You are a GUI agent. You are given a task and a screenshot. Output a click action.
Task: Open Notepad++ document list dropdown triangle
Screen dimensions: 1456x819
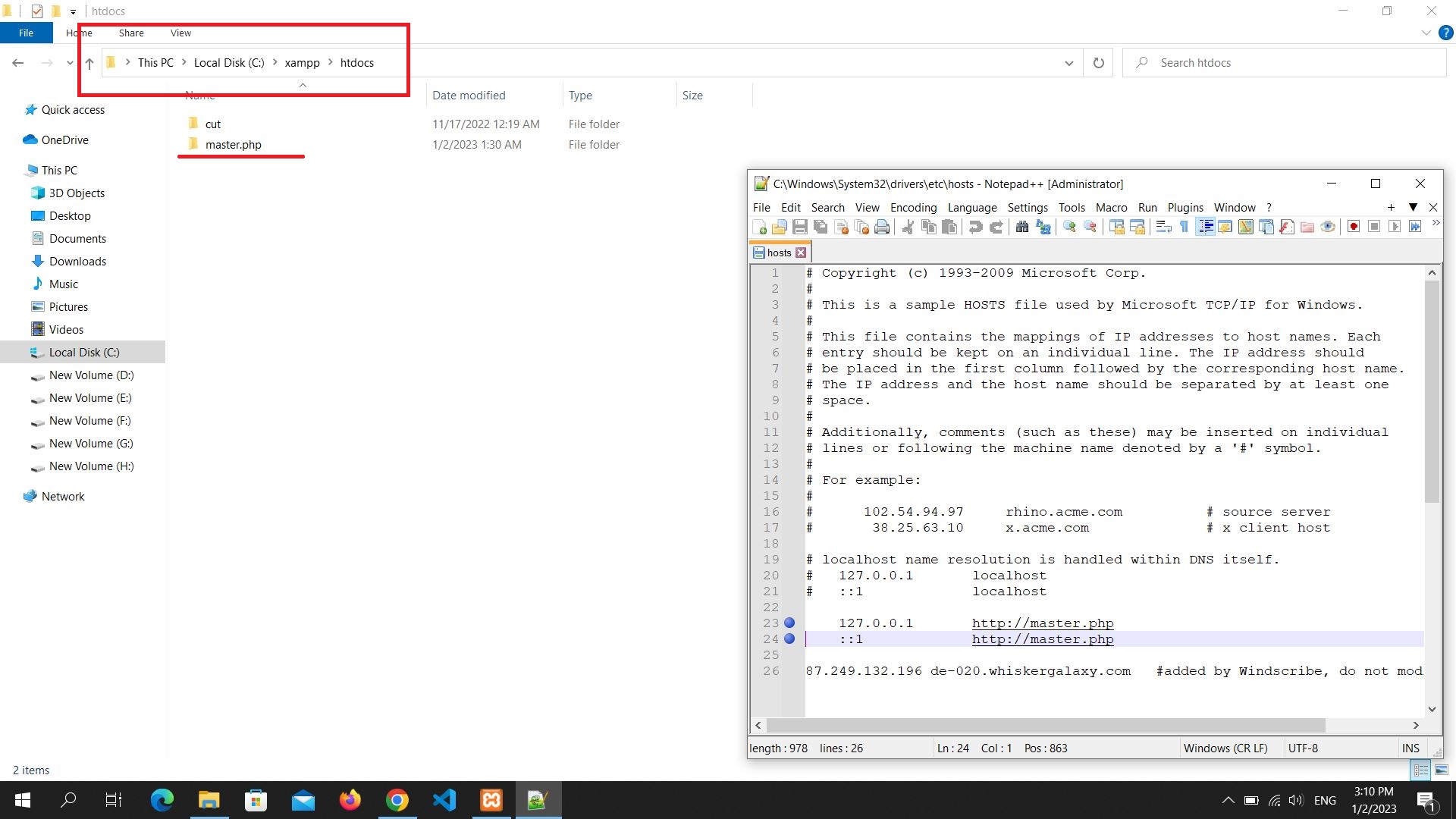coord(1413,207)
